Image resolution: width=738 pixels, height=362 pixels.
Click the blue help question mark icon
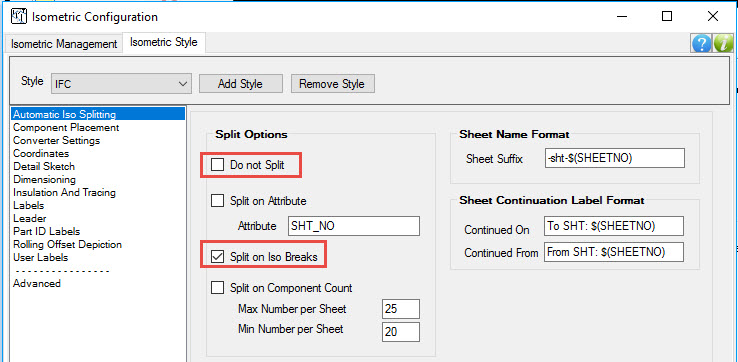click(x=701, y=43)
